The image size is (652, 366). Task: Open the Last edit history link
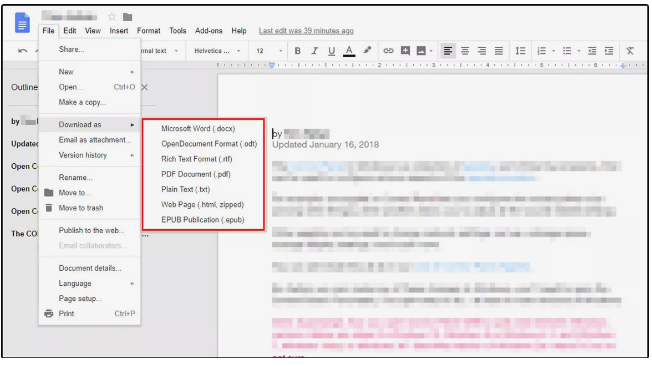306,31
